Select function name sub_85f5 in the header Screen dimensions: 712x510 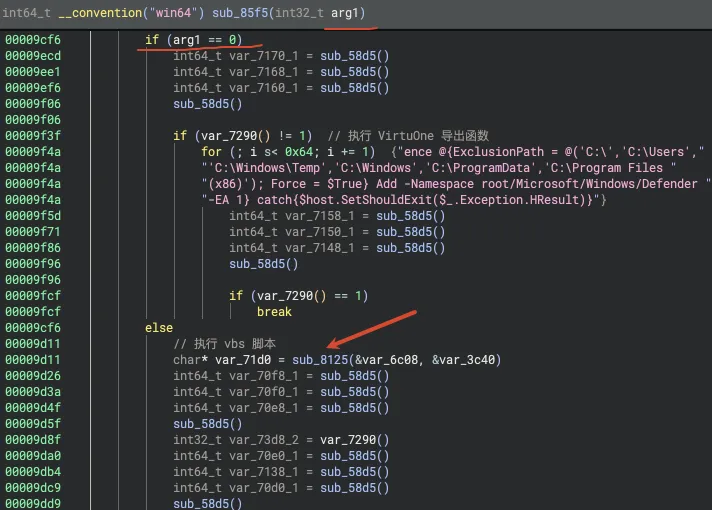(240, 13)
